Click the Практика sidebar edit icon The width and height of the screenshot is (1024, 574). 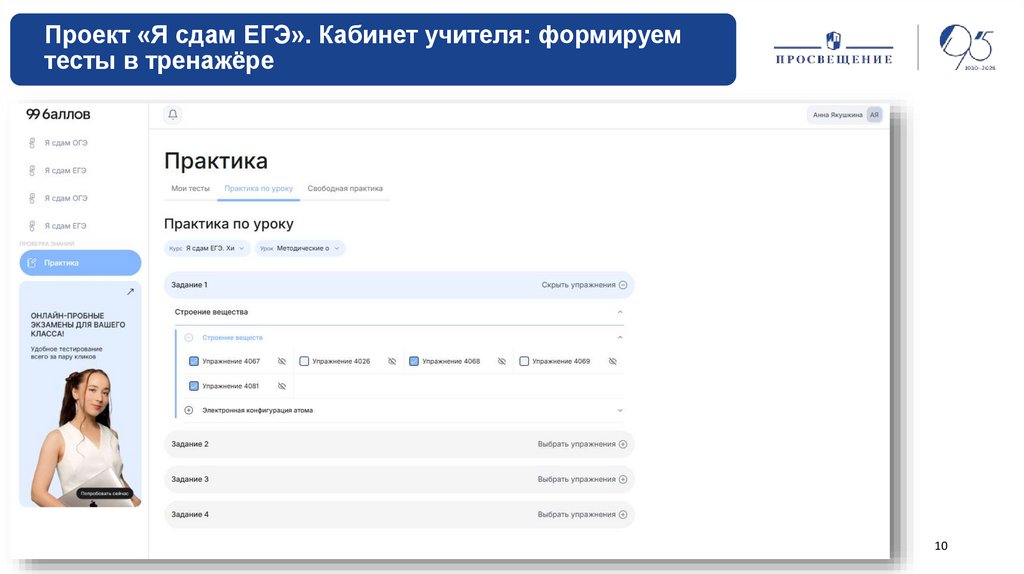pyautogui.click(x=32, y=263)
